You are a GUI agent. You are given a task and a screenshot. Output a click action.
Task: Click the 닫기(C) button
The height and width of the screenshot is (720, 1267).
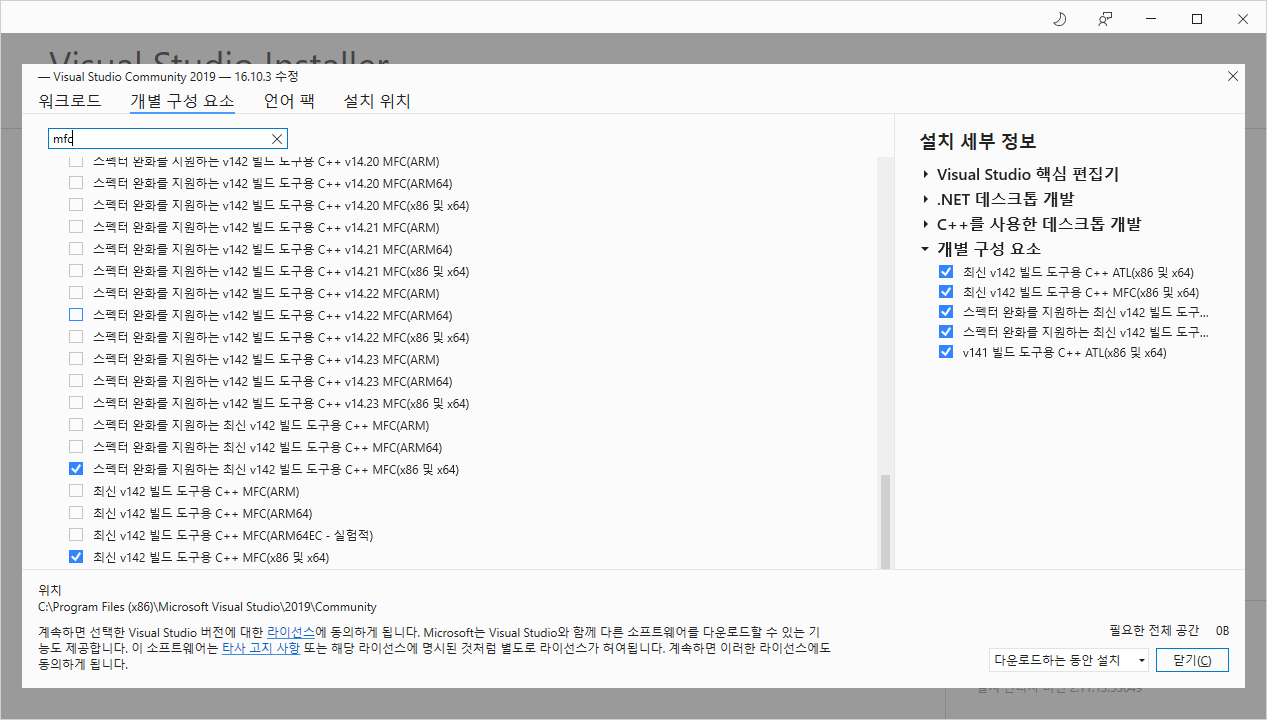(1192, 660)
